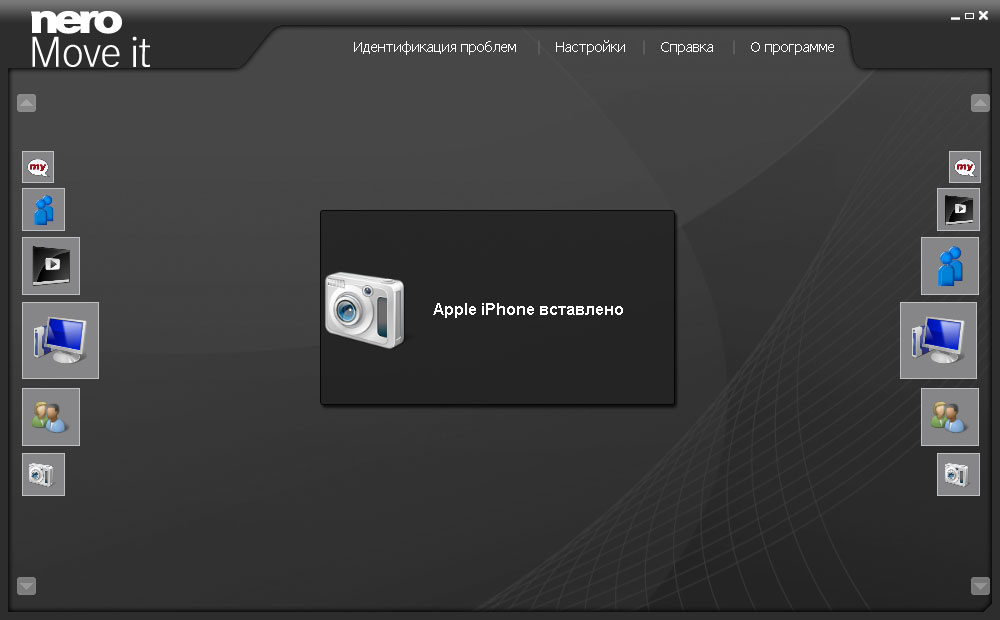Viewport: 1000px width, 620px height.
Task: Click the Nero Move it logo
Action: (x=90, y=40)
